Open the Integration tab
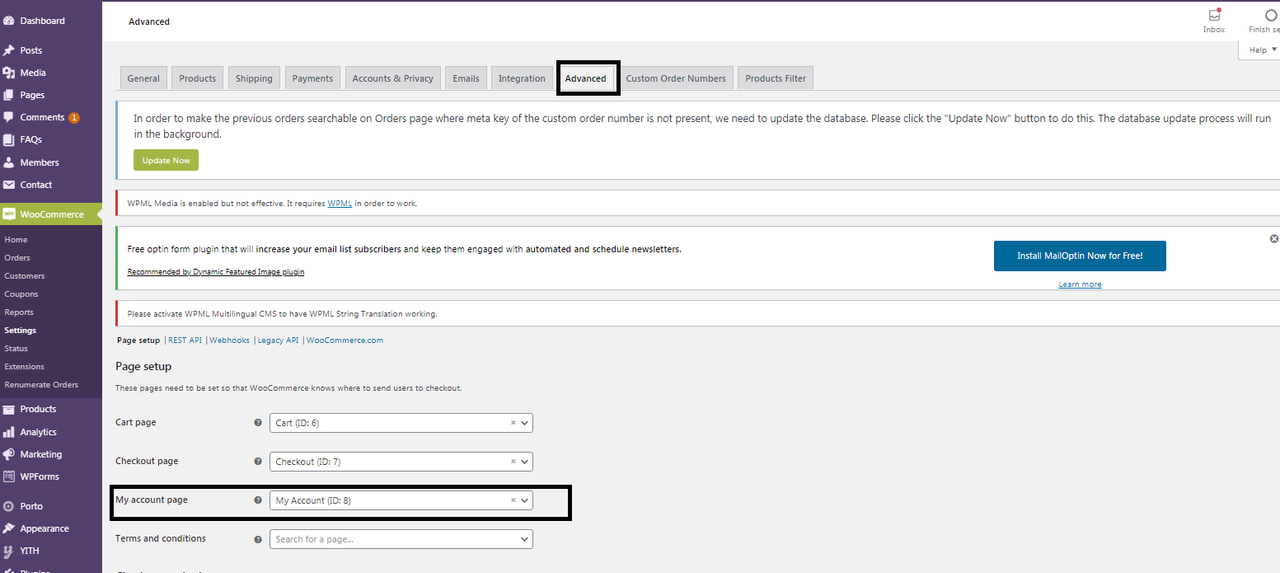This screenshot has height=573, width=1280. [x=522, y=78]
